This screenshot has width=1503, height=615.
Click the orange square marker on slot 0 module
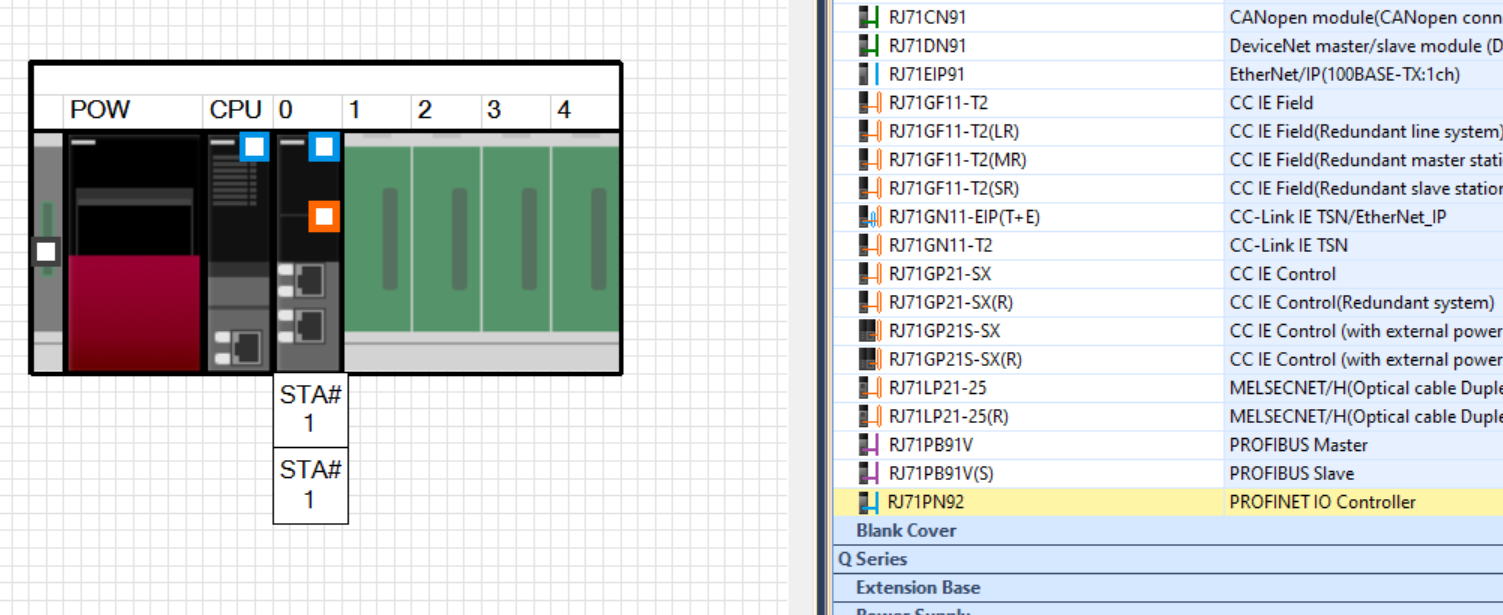pyautogui.click(x=323, y=216)
